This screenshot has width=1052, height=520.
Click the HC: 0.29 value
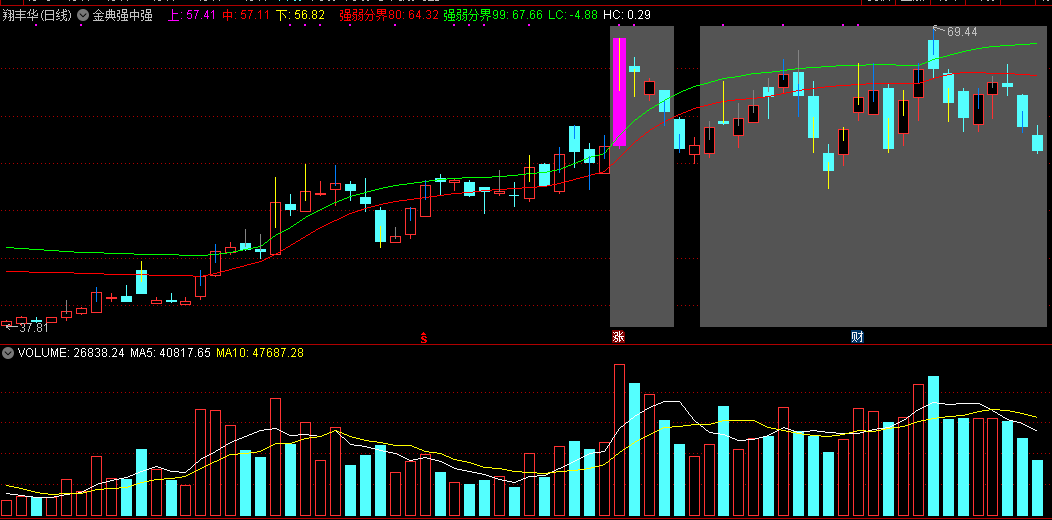627,15
